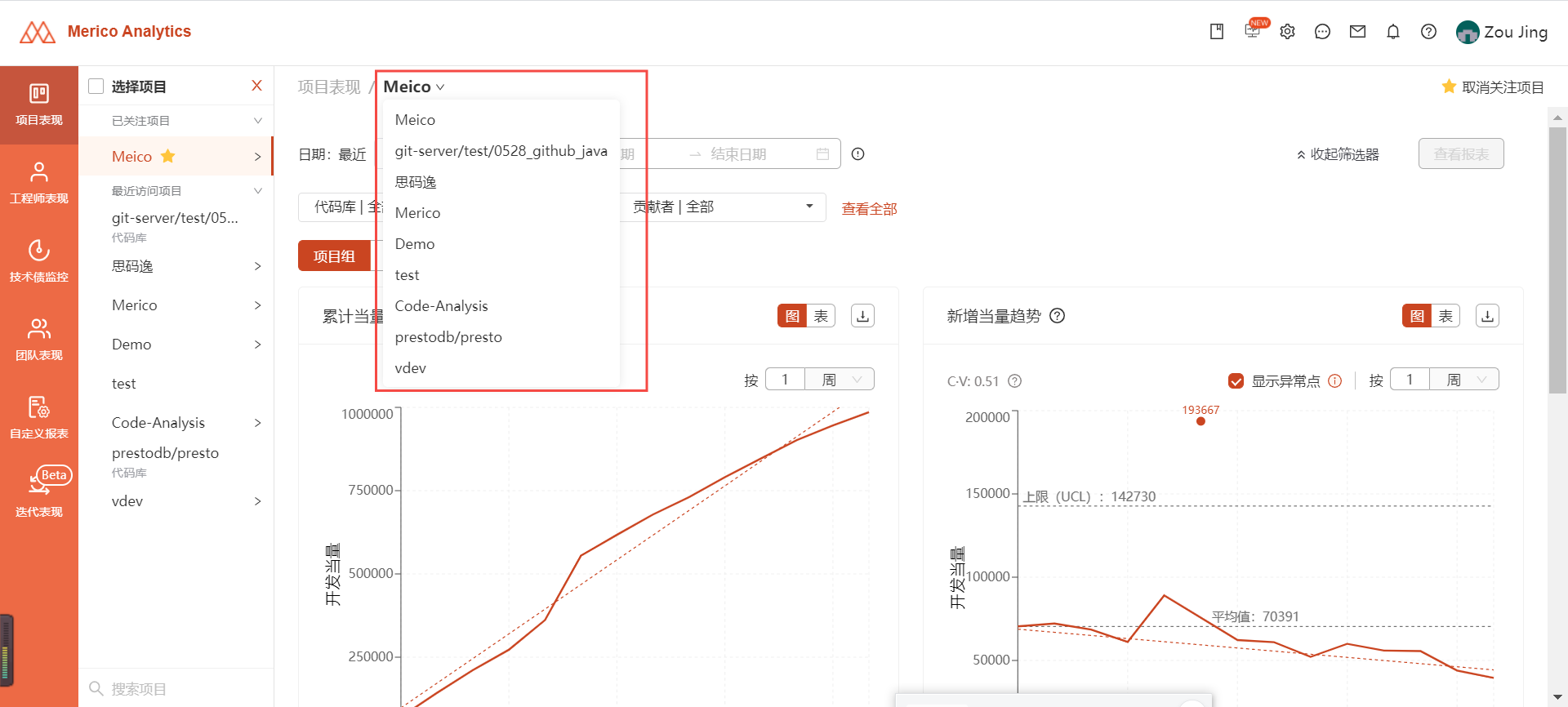Click 收起筛选器 to collapse filters

(1337, 154)
